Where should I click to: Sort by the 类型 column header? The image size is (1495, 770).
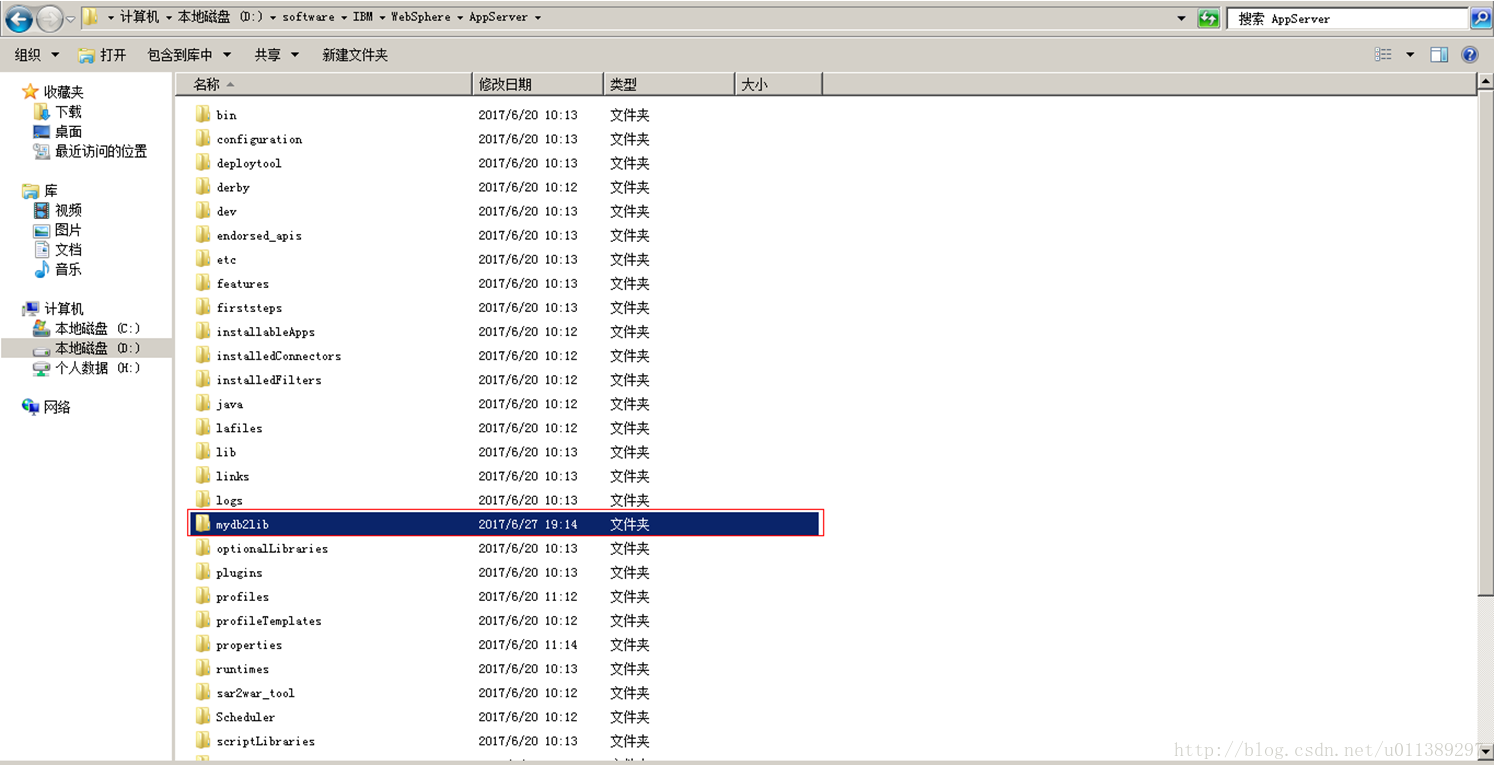pos(669,85)
